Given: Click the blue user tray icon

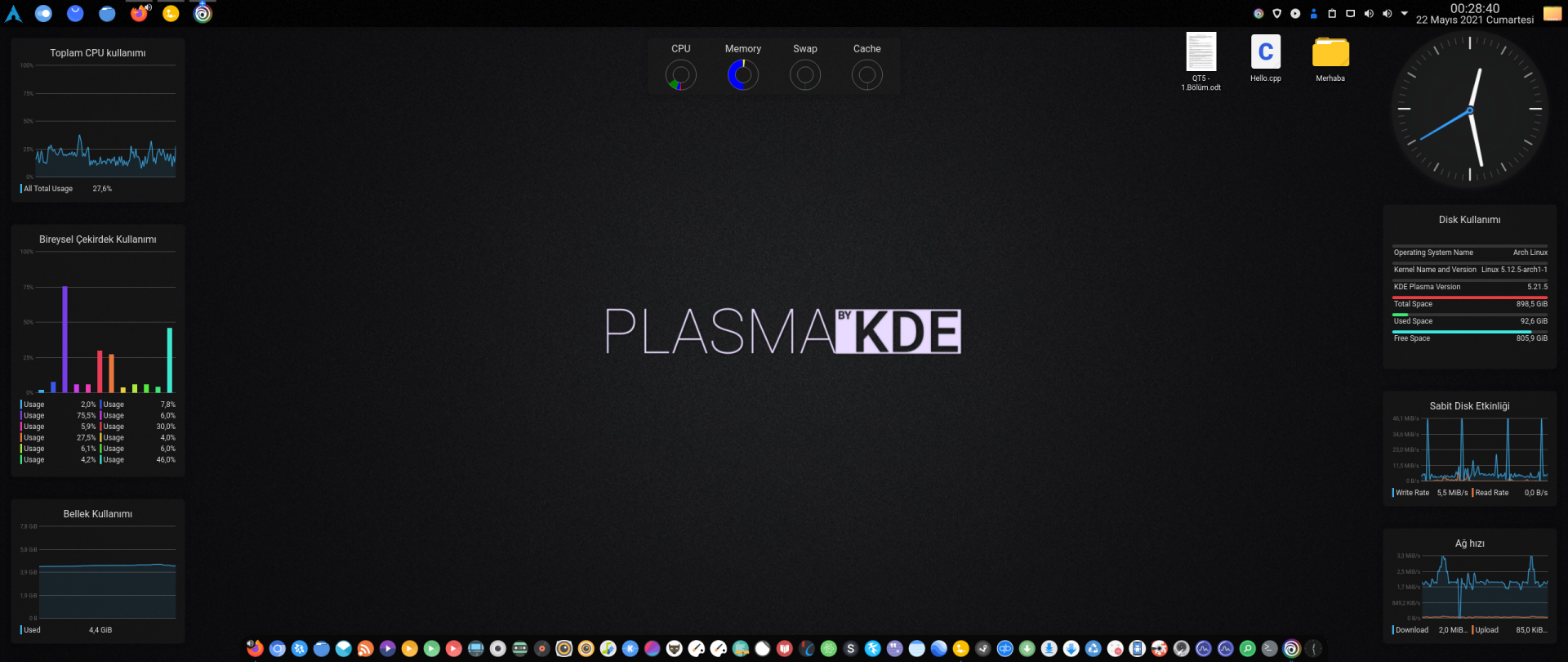Looking at the screenshot, I should click(1314, 14).
